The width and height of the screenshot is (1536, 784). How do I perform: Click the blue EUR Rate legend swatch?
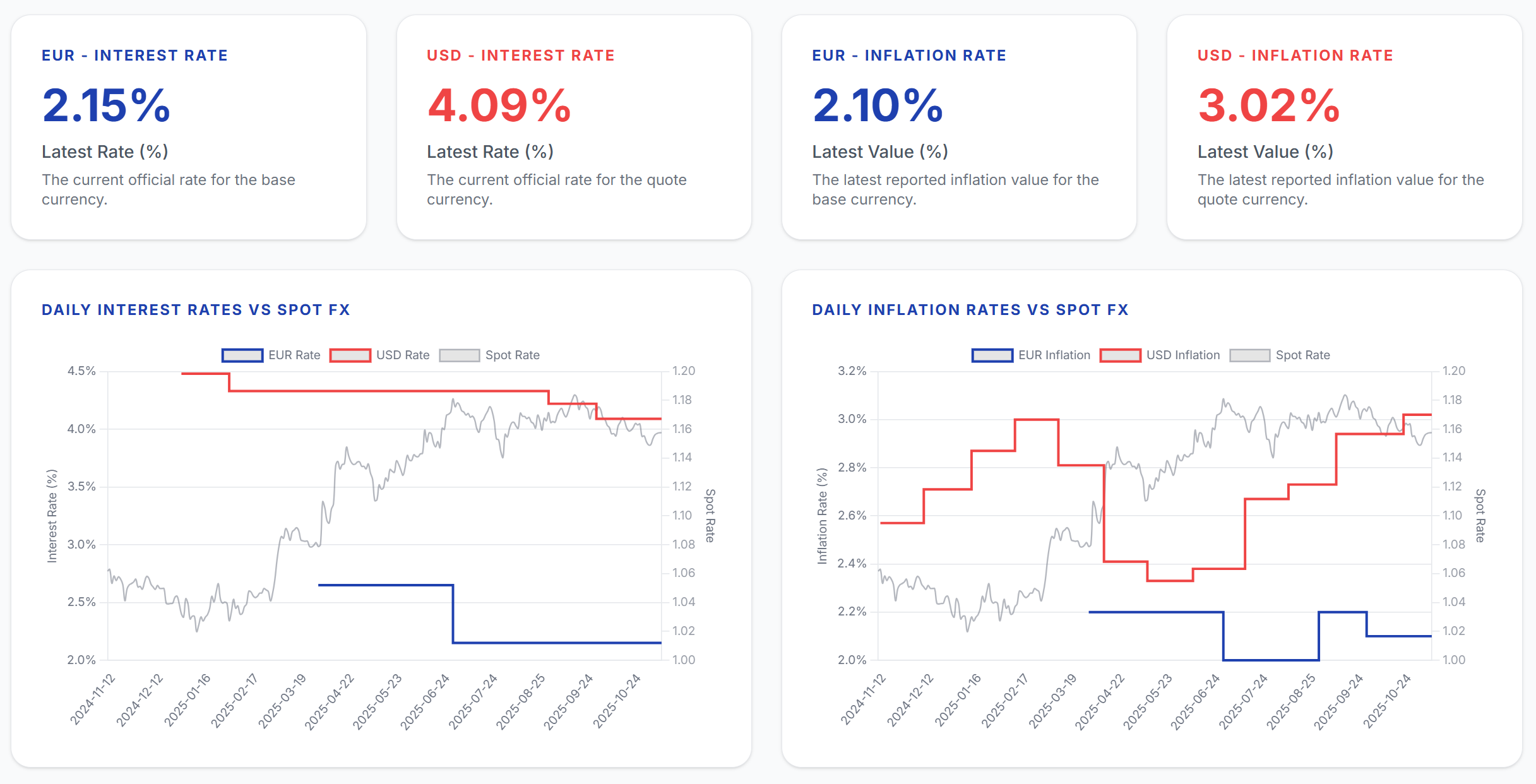click(242, 355)
